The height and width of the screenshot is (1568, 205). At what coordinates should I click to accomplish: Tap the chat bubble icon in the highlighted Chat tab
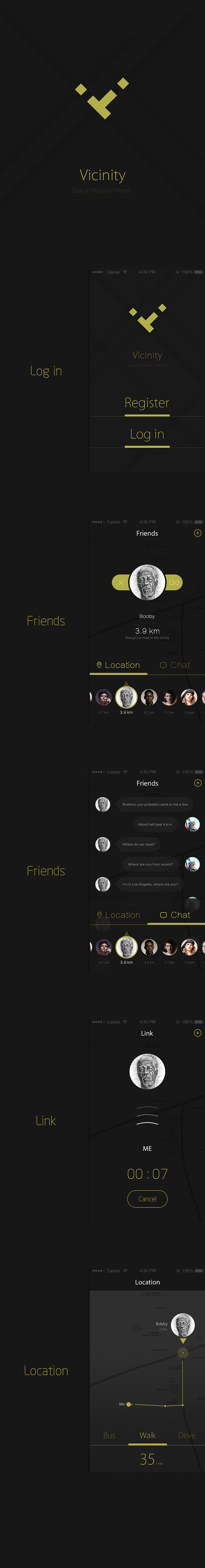coord(163,915)
